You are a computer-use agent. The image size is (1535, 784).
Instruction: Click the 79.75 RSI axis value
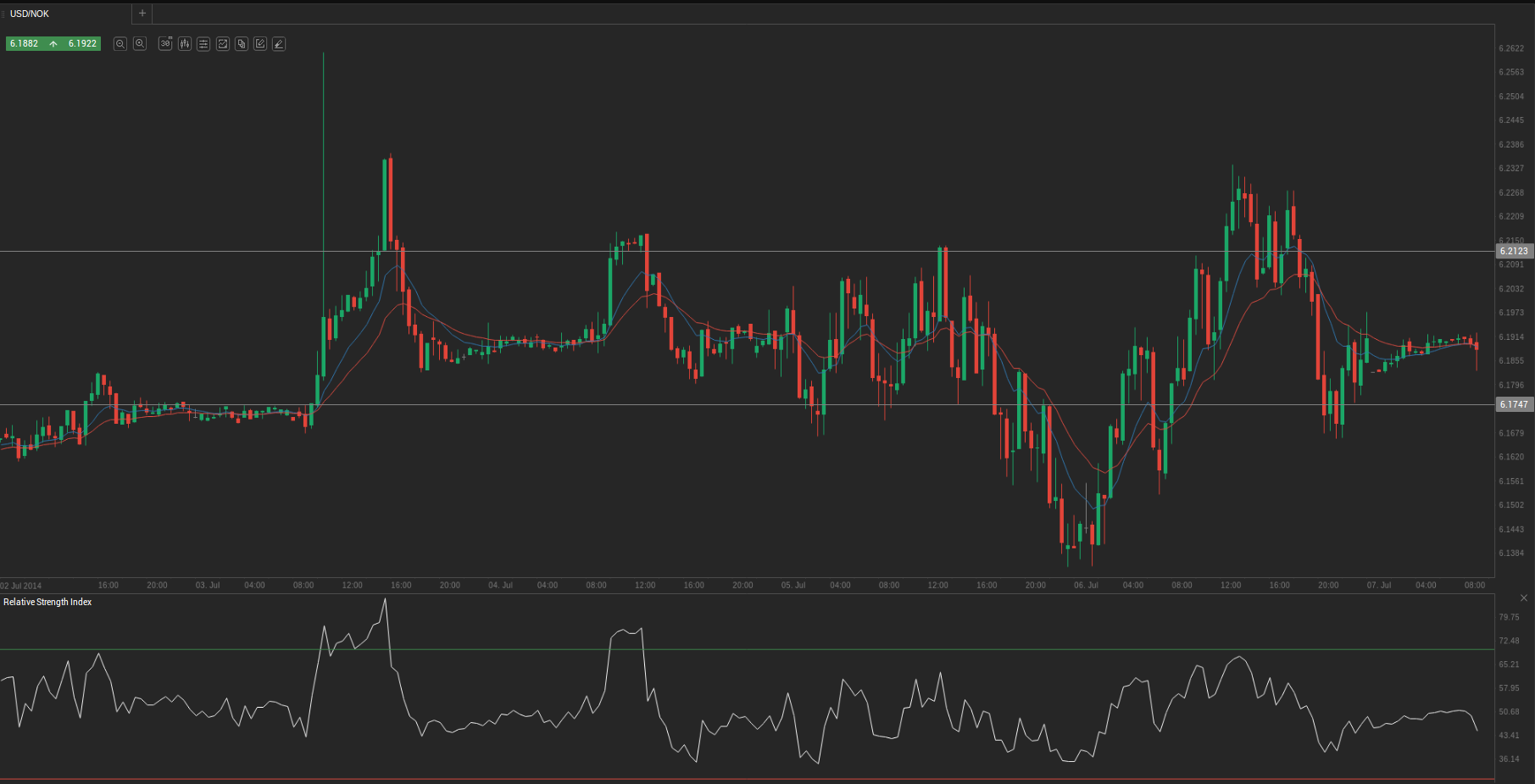pyautogui.click(x=1509, y=617)
